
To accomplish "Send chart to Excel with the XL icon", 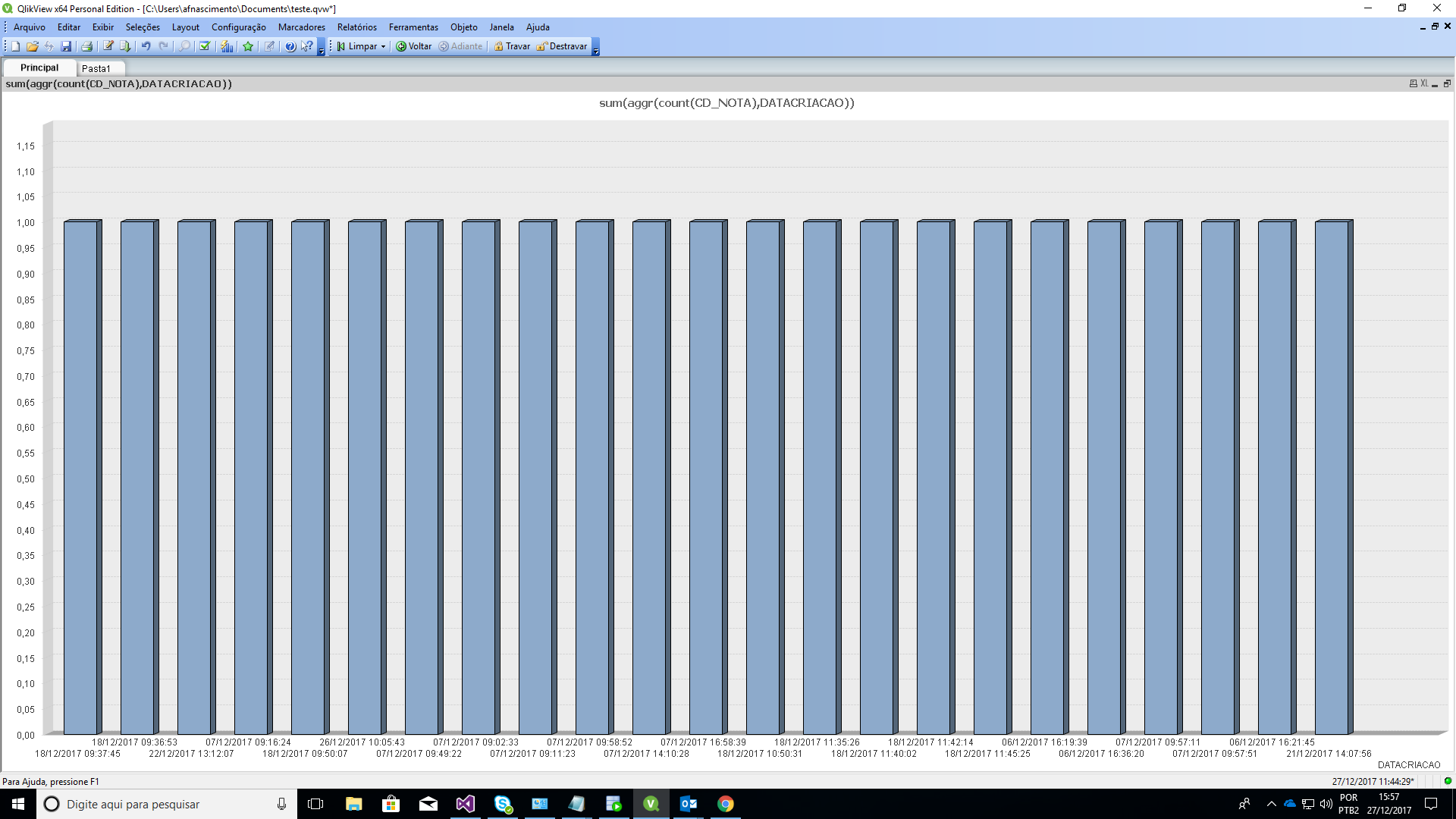I will pyautogui.click(x=1424, y=83).
